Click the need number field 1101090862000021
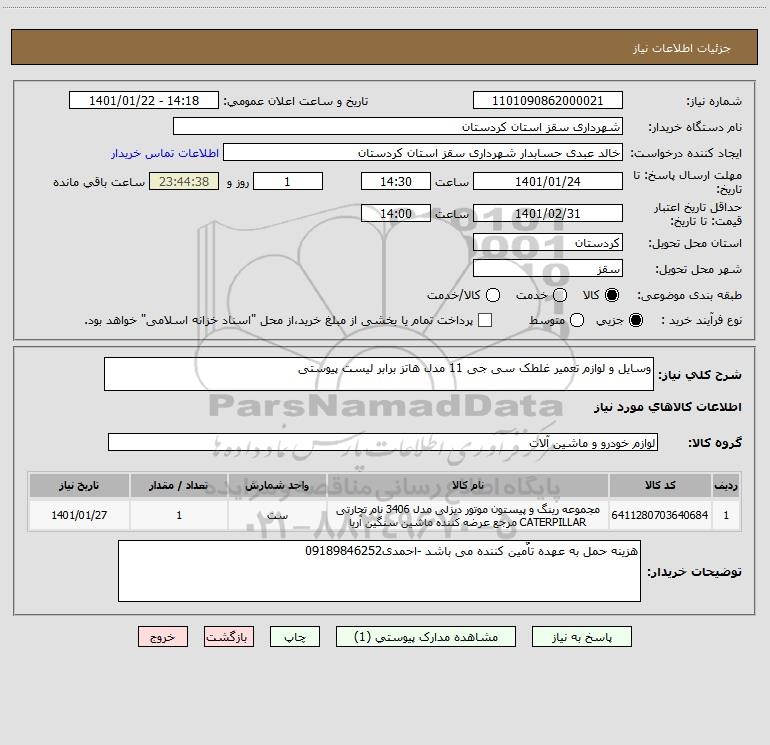 point(548,100)
